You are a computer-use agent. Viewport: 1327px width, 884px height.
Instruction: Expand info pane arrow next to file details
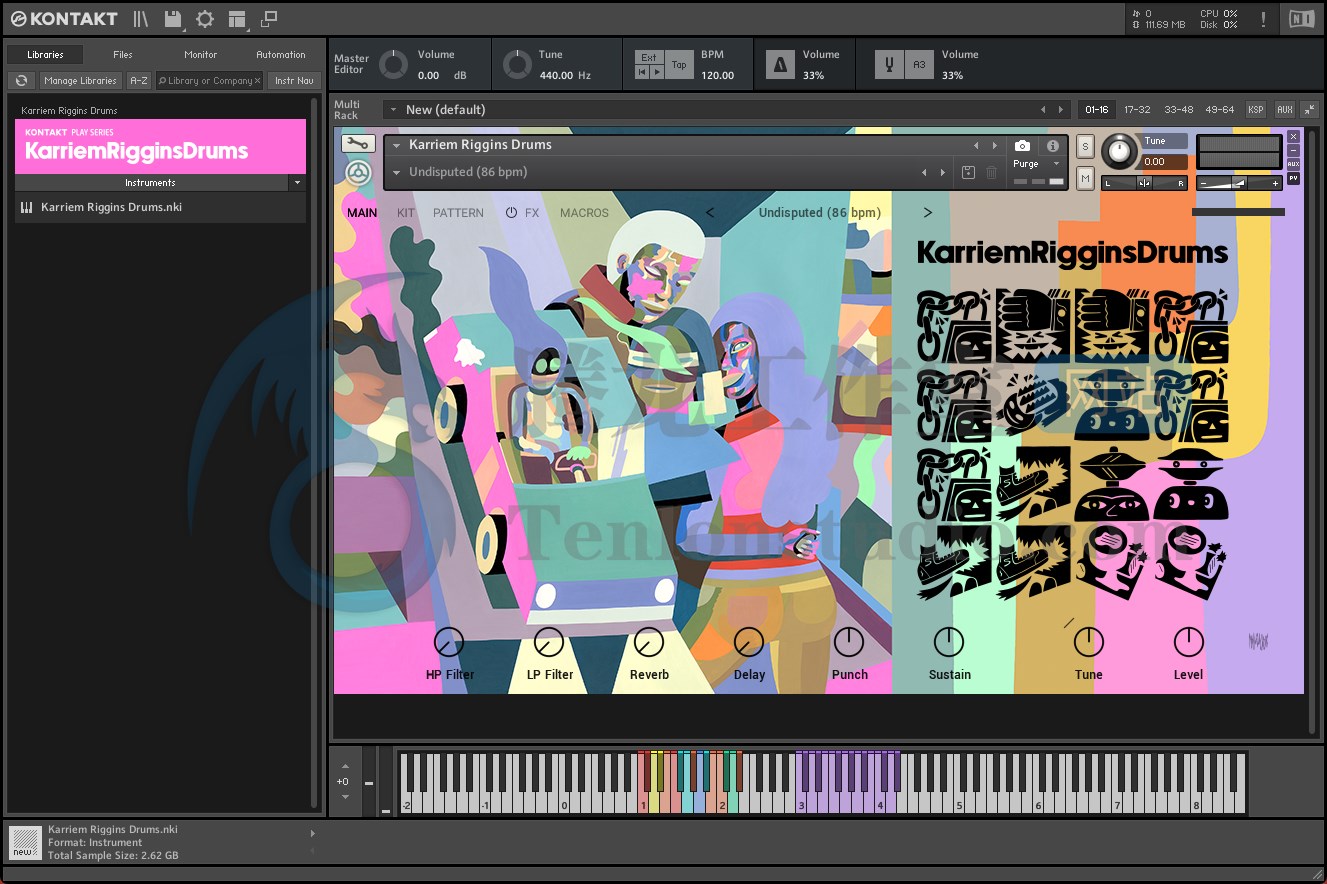coord(312,833)
